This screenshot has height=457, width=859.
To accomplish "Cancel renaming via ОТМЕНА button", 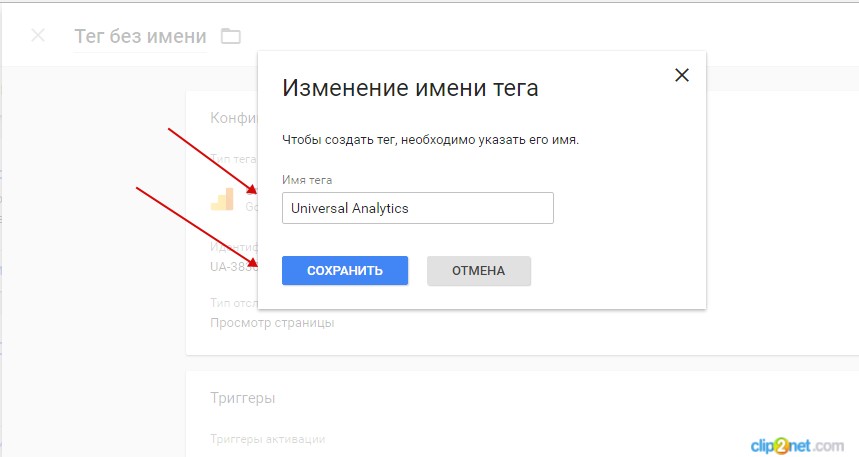I will pos(479,270).
